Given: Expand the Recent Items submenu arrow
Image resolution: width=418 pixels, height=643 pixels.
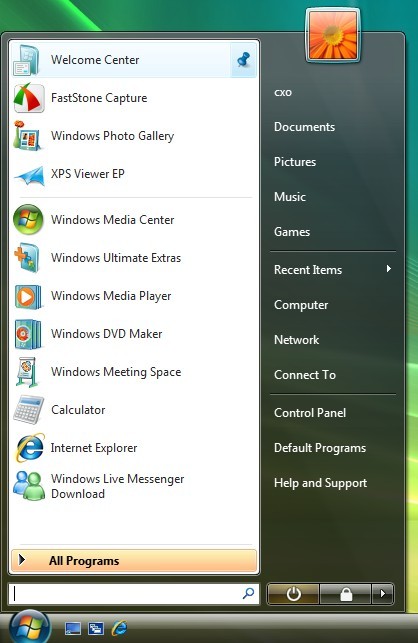Looking at the screenshot, I should pos(388,269).
